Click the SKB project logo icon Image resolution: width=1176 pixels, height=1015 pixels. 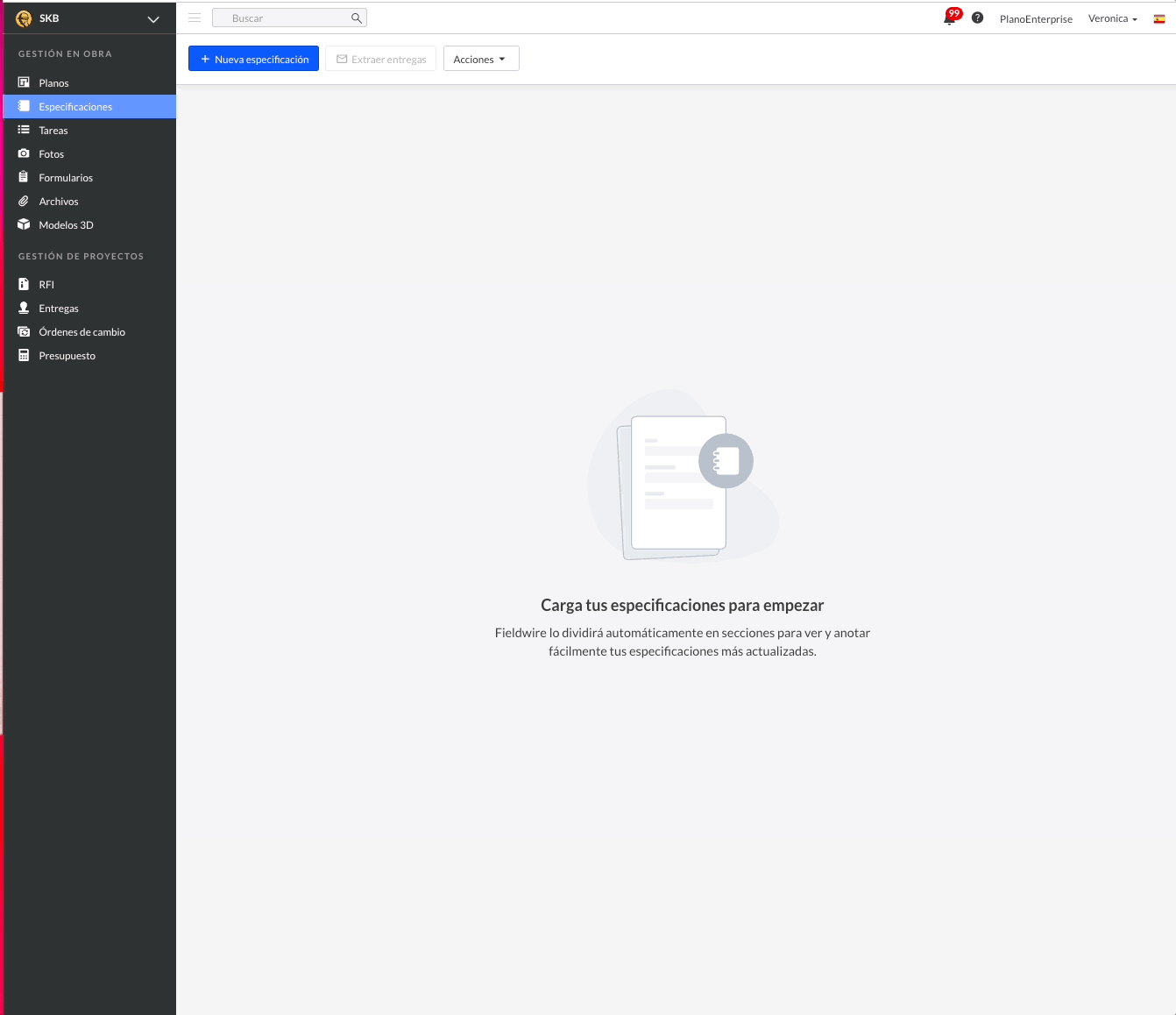pos(24,18)
